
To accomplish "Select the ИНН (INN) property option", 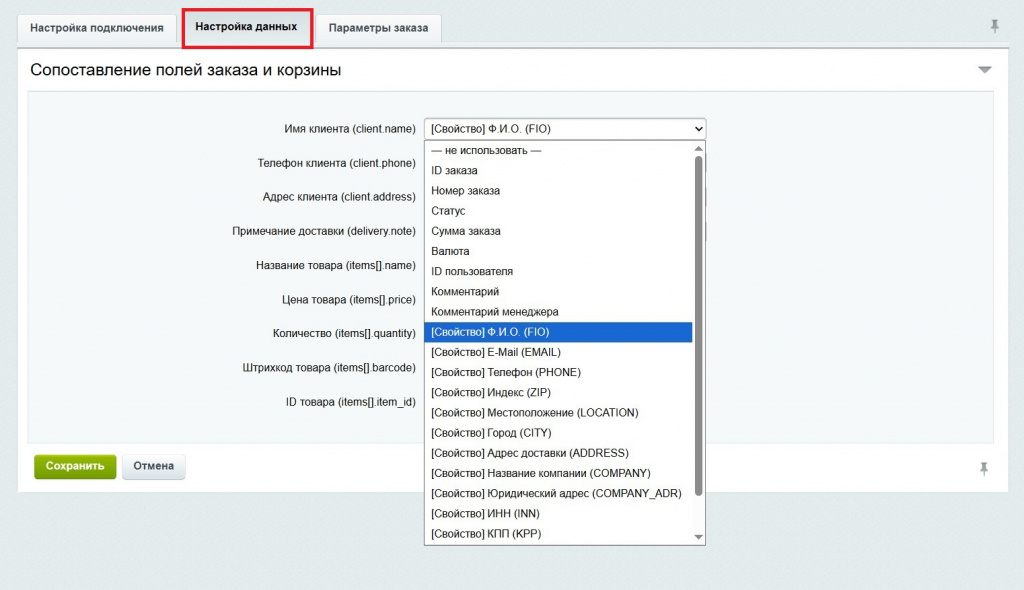I will 485,513.
